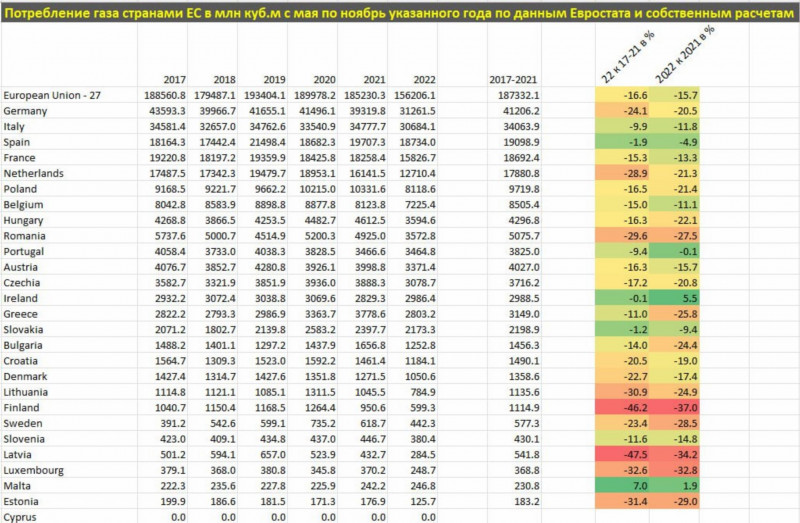Screen dimensions: 800x523
Task: Select Malta percentage cell 7.0
Action: point(622,486)
